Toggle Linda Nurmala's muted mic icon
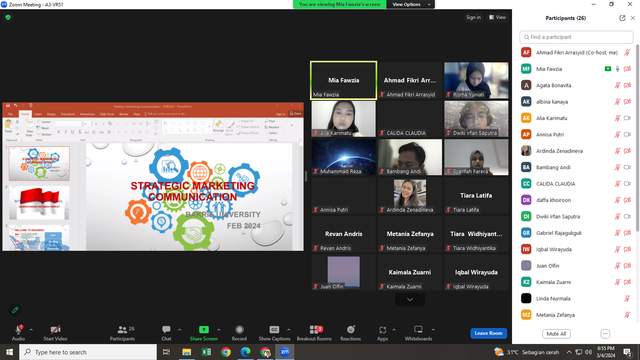This screenshot has width=640, height=360. (x=627, y=298)
